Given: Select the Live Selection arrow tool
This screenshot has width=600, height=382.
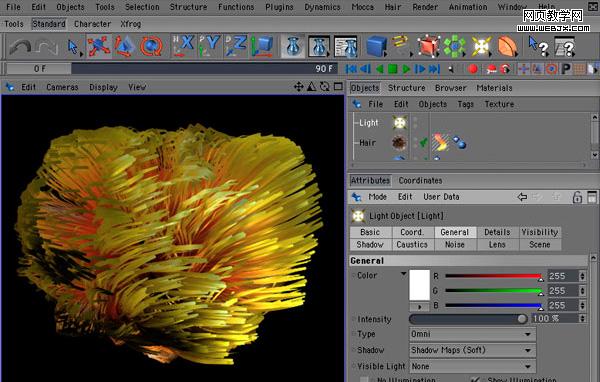Looking at the screenshot, I should coord(73,47).
